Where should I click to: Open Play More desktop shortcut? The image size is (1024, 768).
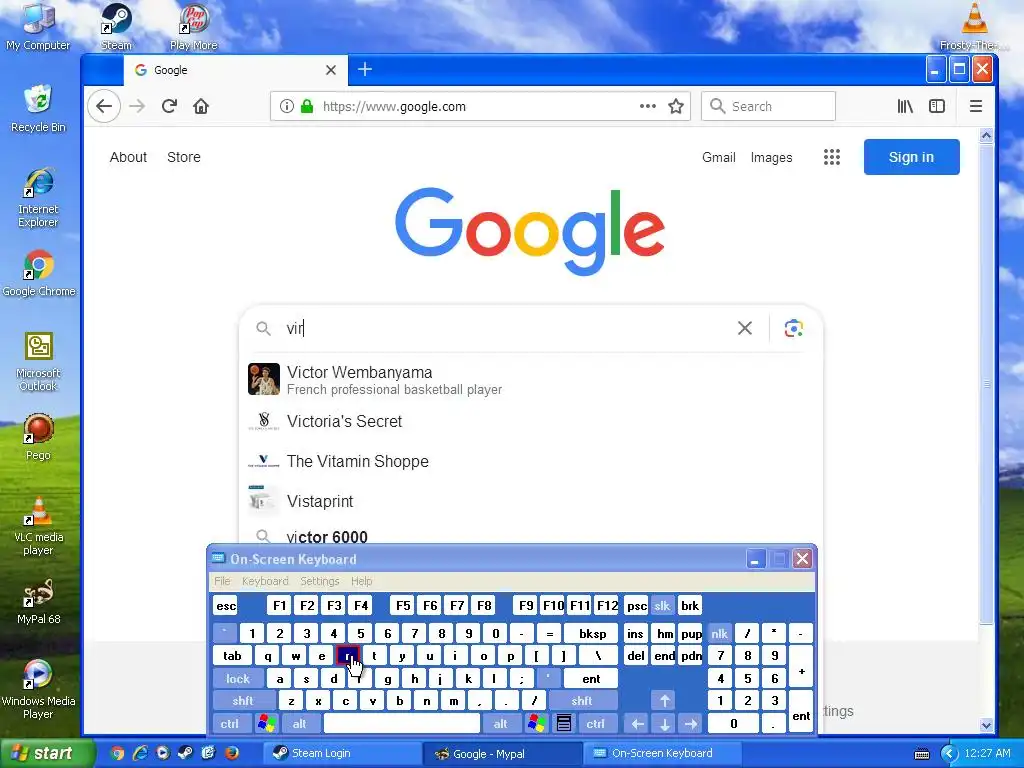[x=193, y=26]
